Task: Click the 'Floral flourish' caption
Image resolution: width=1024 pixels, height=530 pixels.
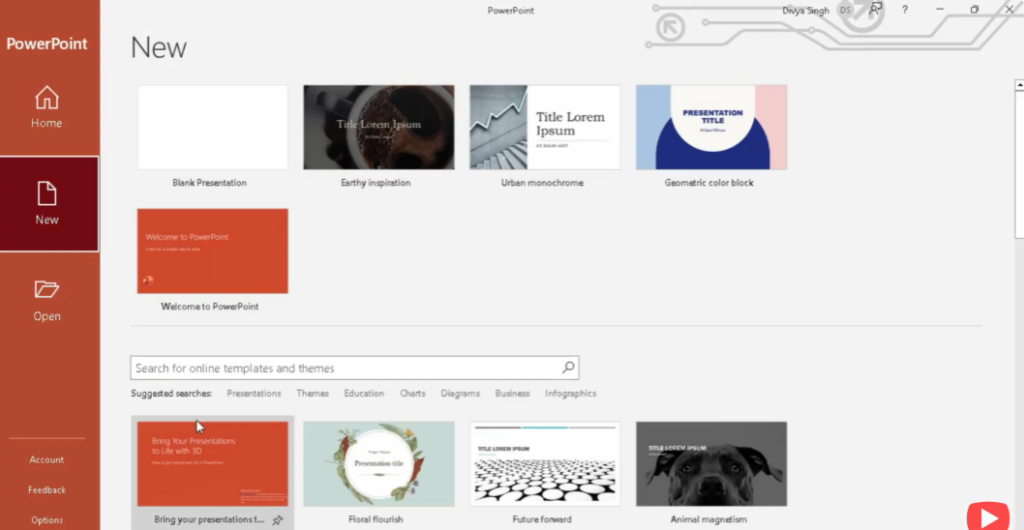Action: (x=376, y=520)
